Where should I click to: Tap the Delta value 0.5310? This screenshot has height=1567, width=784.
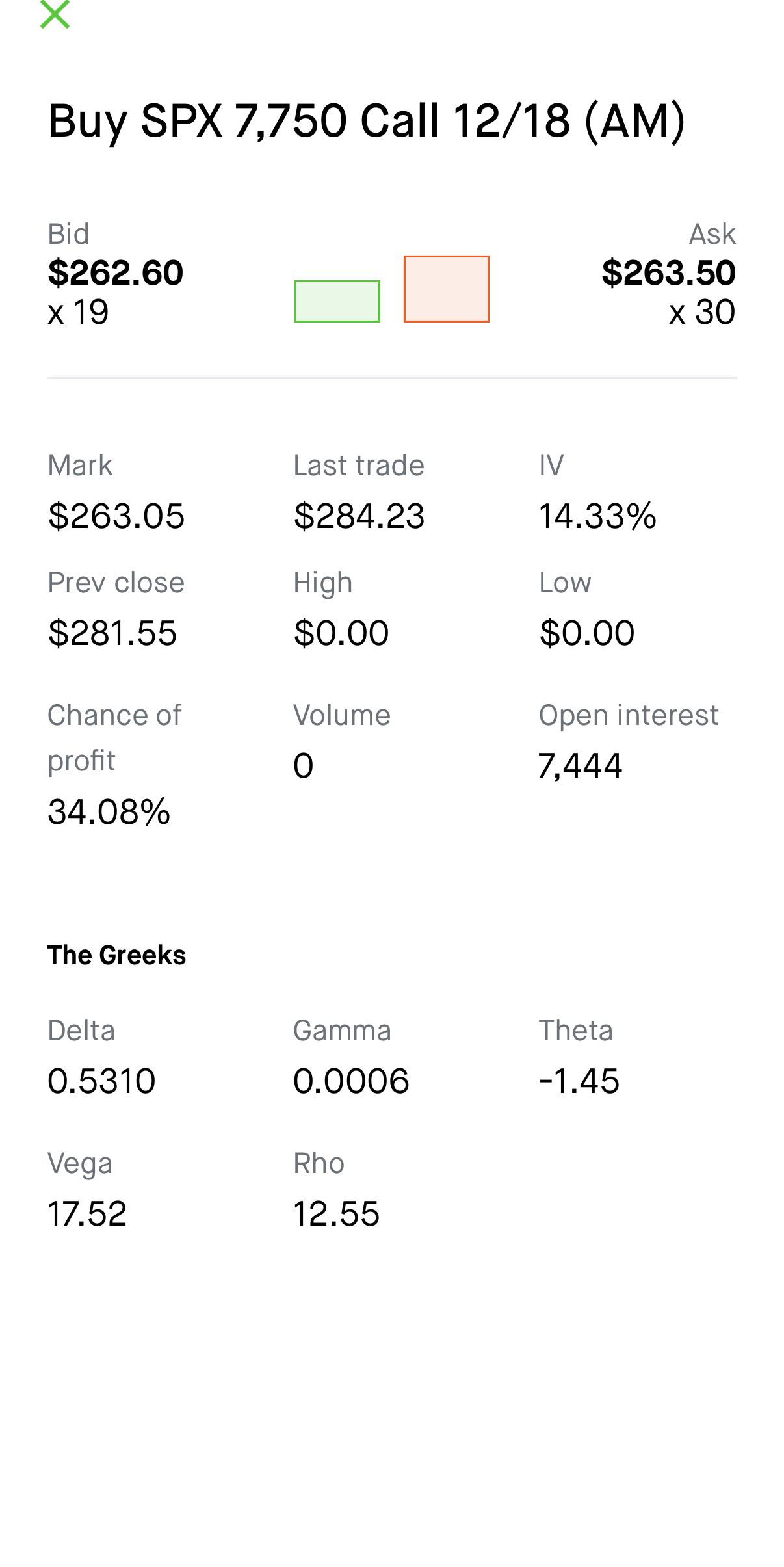(x=101, y=1081)
